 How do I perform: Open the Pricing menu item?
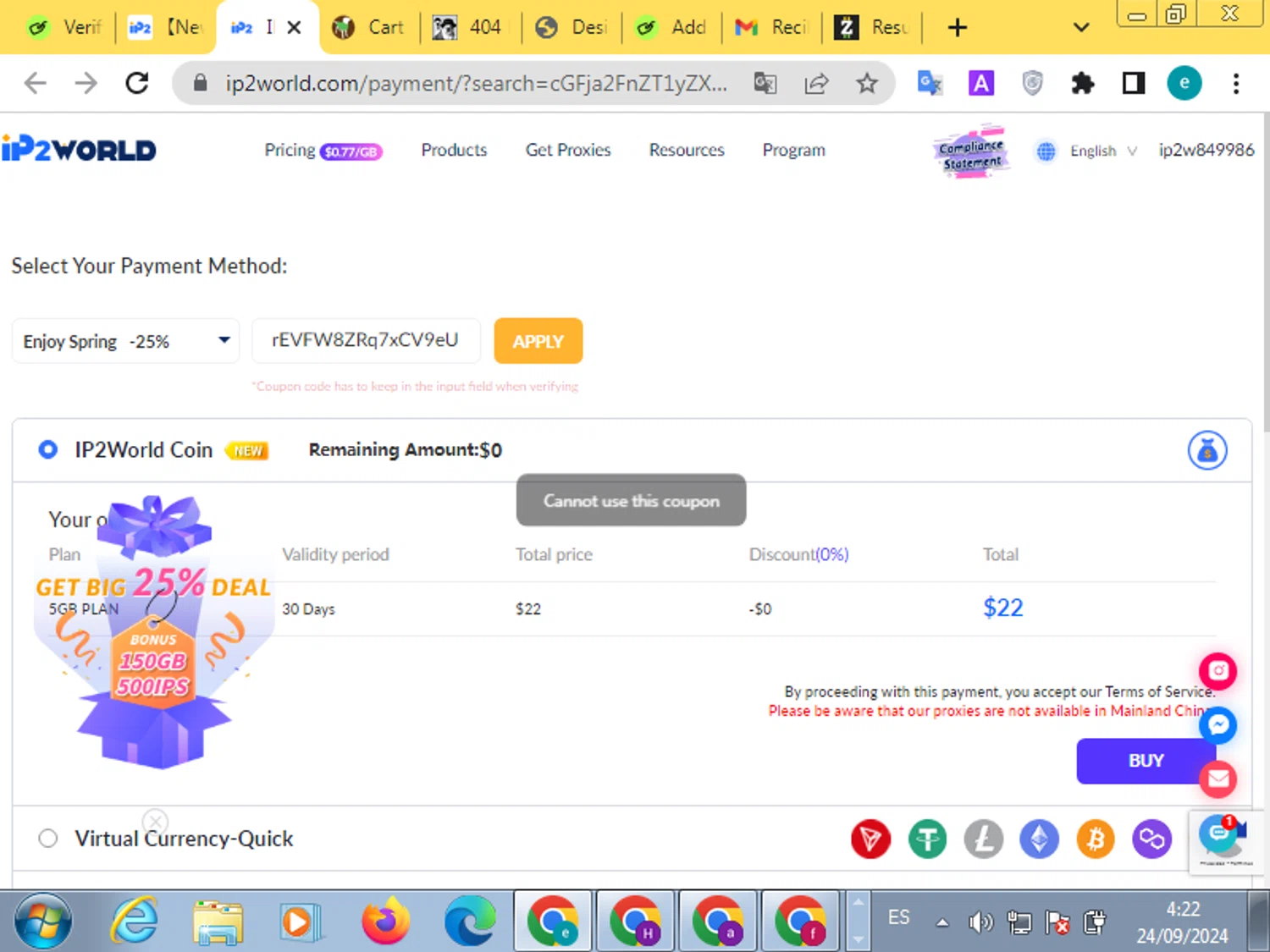[323, 151]
